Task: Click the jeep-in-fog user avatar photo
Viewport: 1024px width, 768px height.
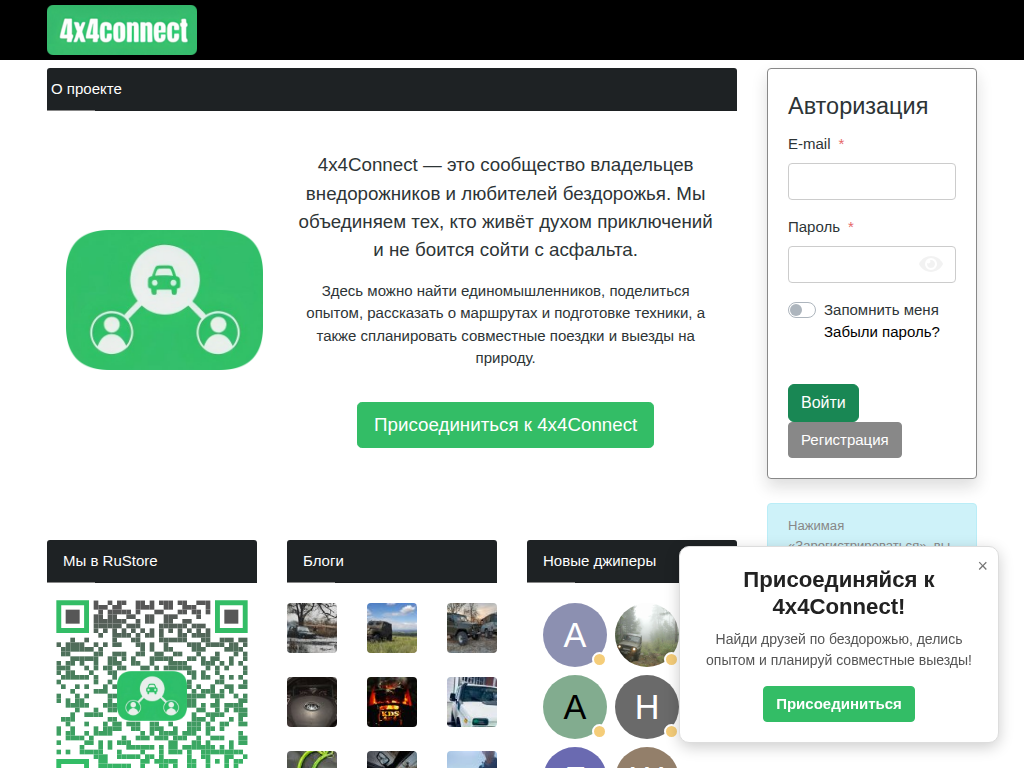Action: (x=646, y=634)
